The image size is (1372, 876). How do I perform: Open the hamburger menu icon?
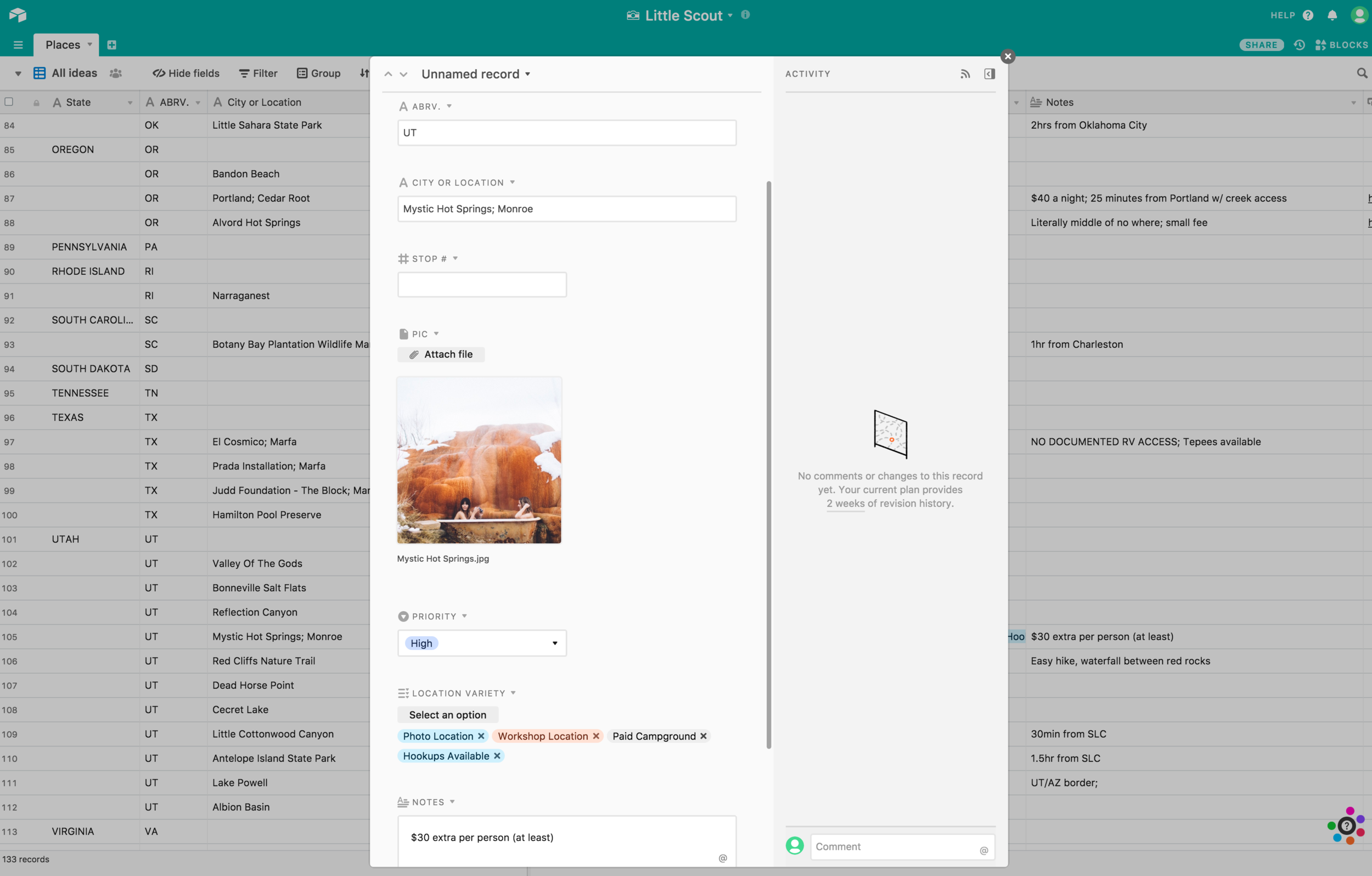[x=18, y=45]
